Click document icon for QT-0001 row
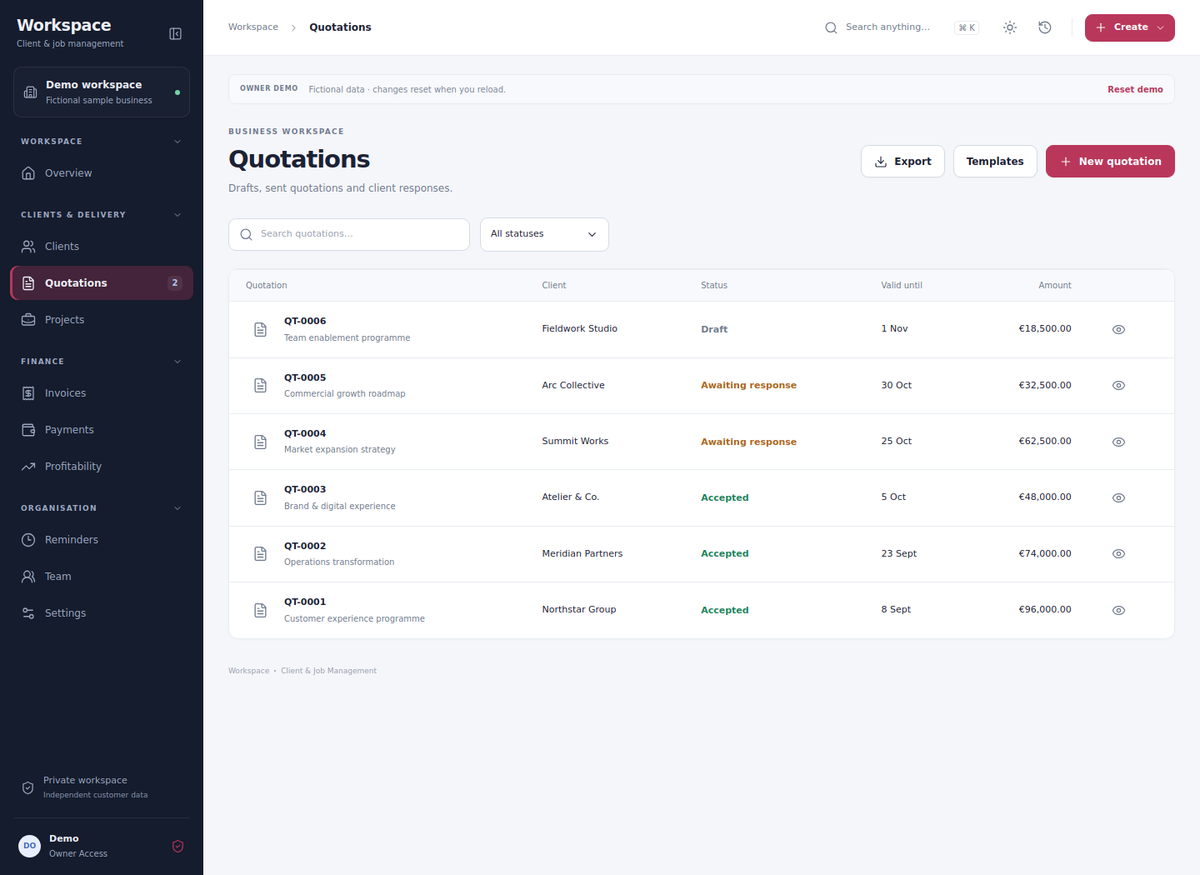The height and width of the screenshot is (875, 1200). click(260, 610)
